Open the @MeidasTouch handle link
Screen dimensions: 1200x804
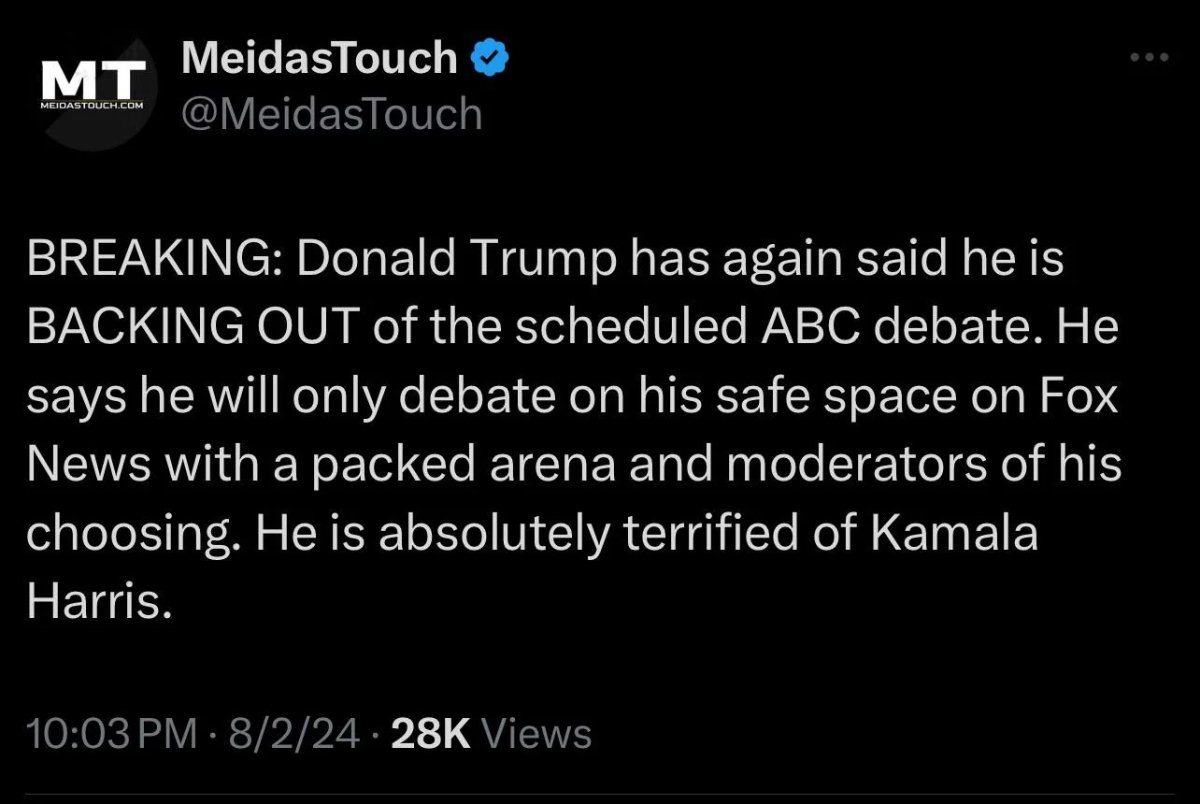tap(332, 114)
